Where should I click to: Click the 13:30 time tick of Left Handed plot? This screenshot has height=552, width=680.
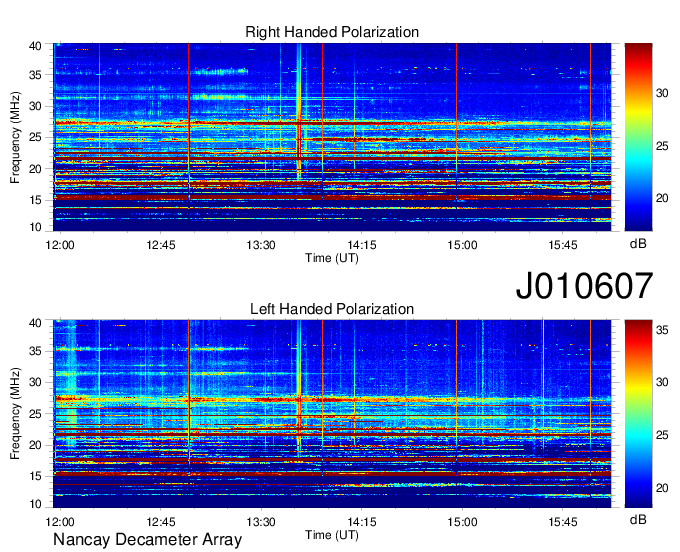(261, 521)
